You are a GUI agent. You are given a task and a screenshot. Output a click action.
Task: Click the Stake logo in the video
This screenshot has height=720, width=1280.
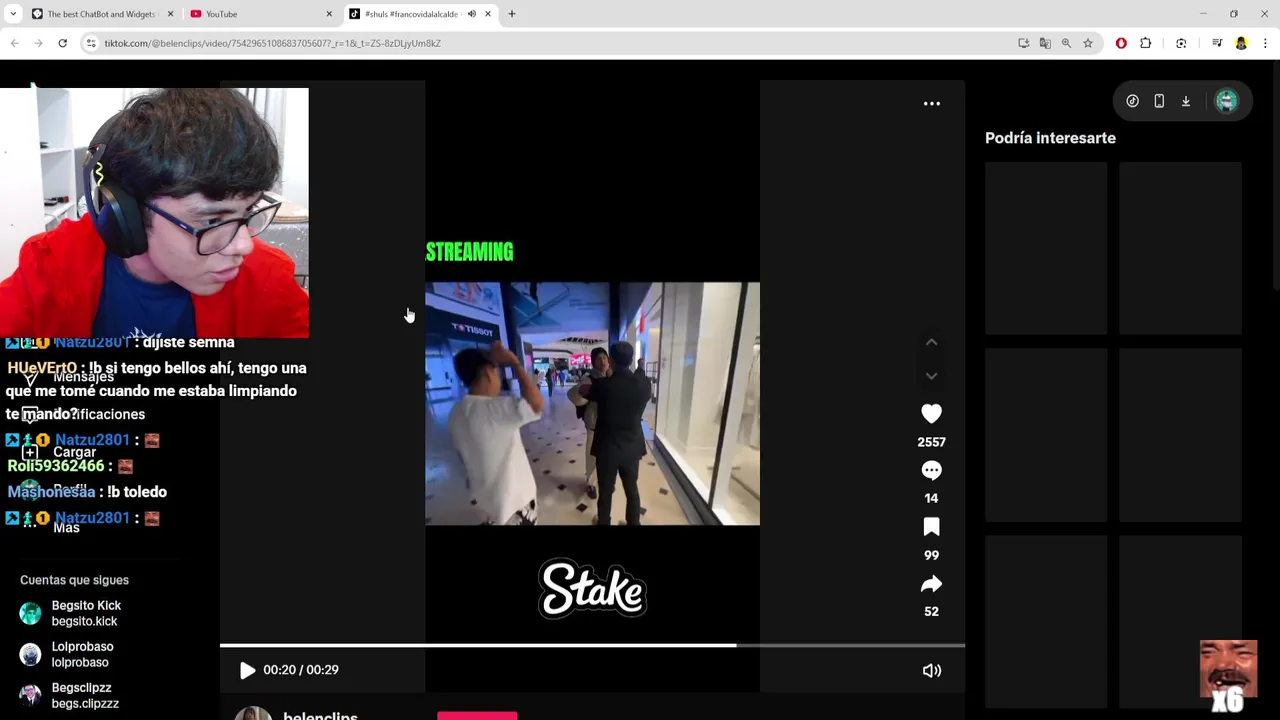click(592, 588)
